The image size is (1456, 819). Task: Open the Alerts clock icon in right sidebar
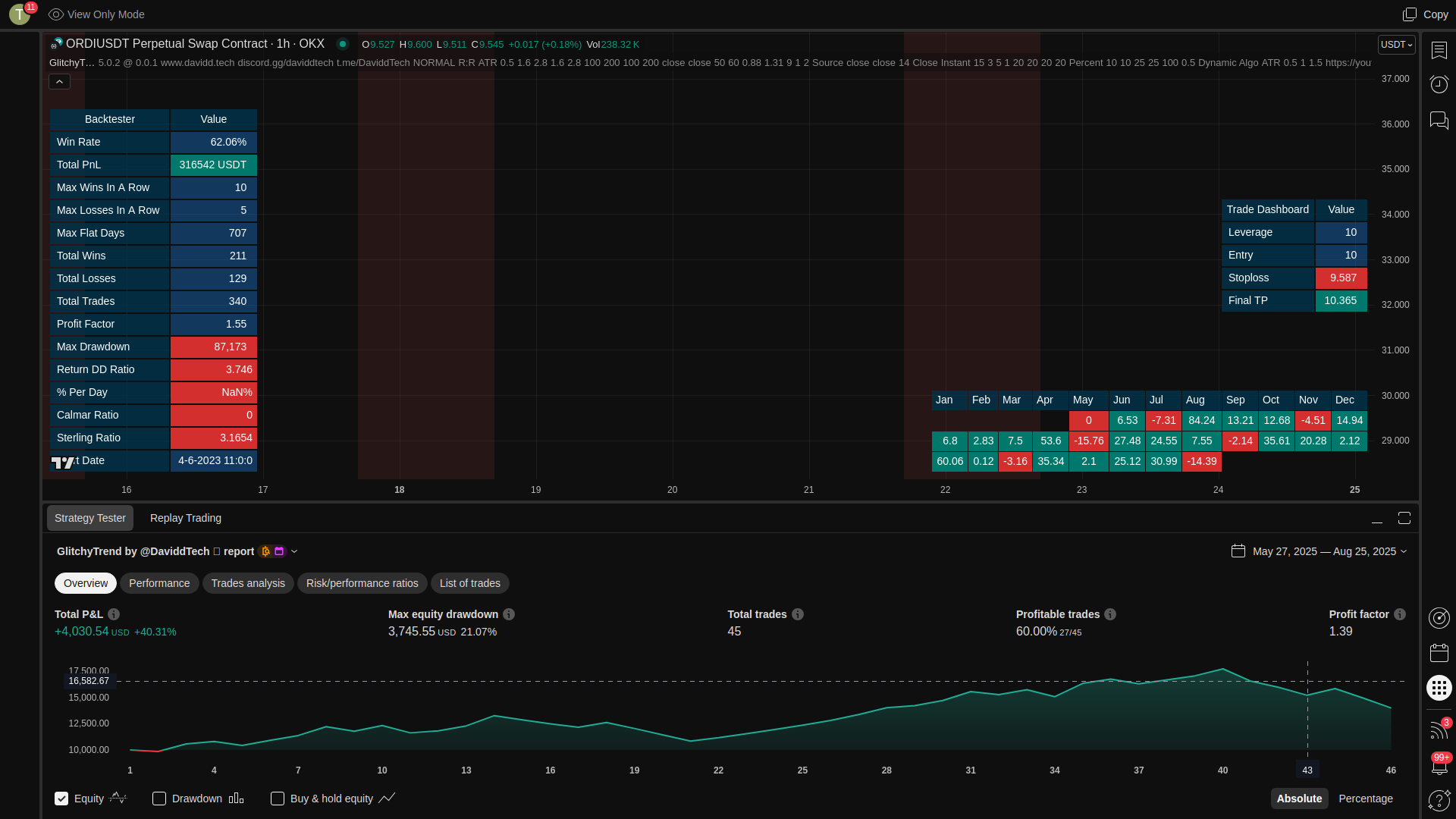[1439, 84]
